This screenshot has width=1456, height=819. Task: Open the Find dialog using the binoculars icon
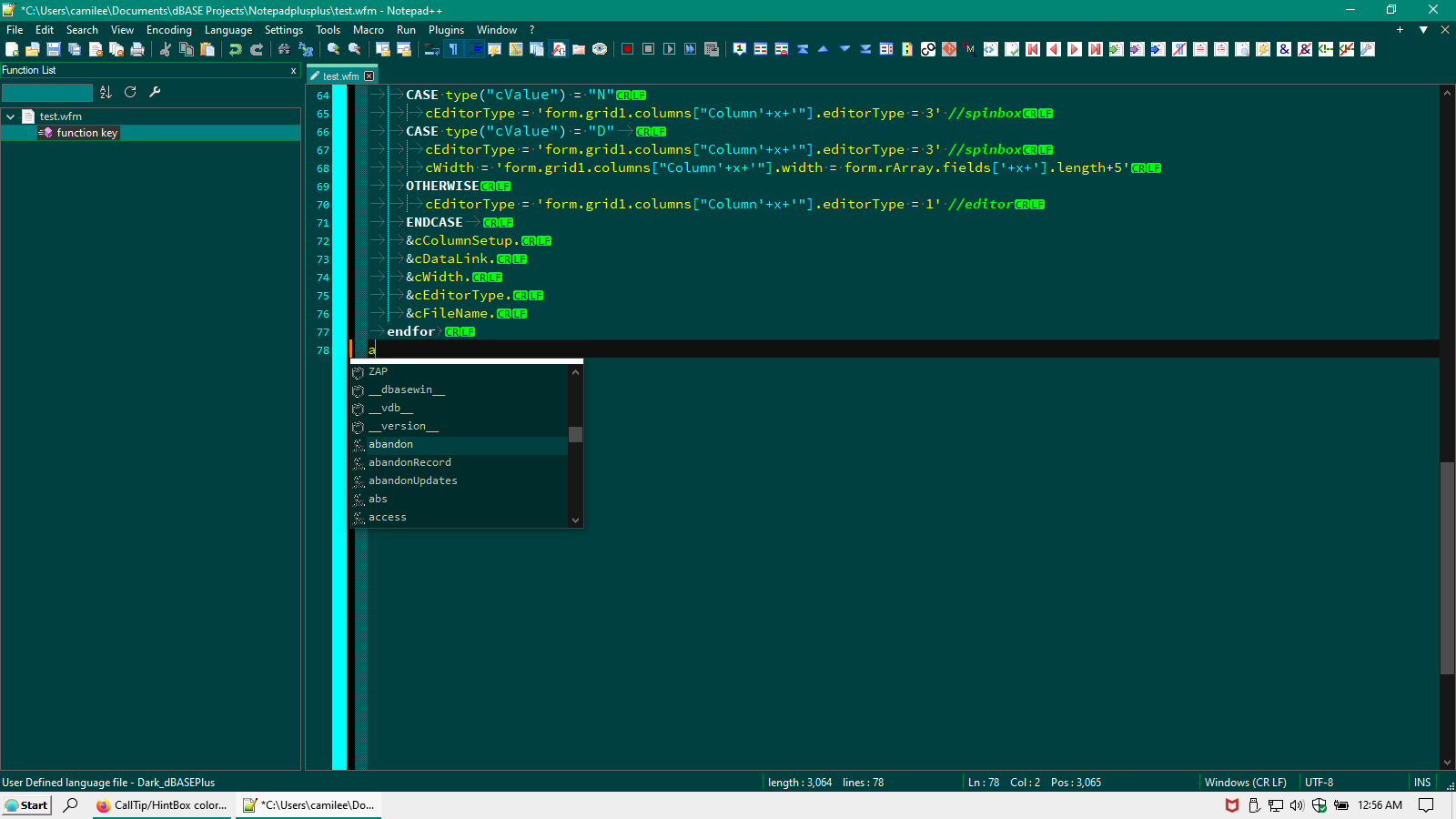pos(284,50)
